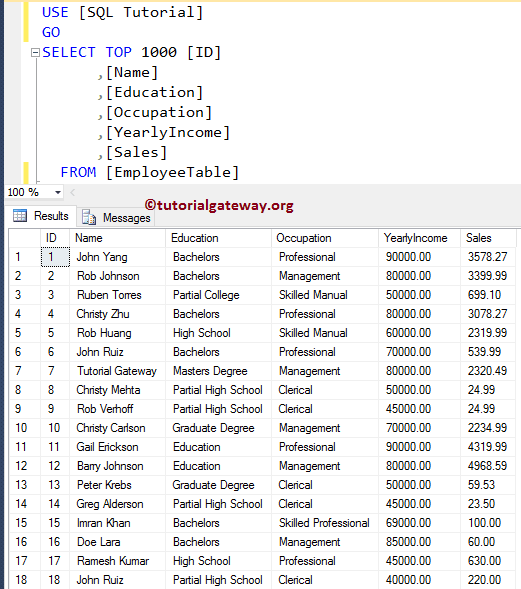Place cursor on the TOP keyword
The image size is (521, 589).
tap(118, 52)
